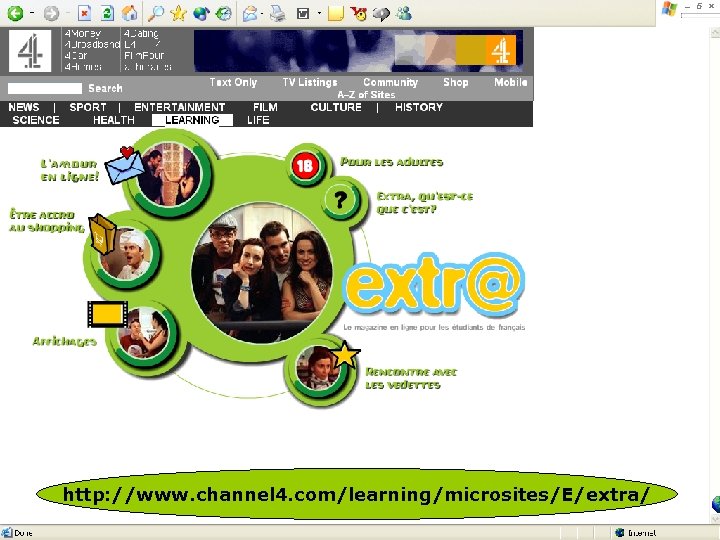
Task: Switch to the Text Only version
Action: pos(233,82)
